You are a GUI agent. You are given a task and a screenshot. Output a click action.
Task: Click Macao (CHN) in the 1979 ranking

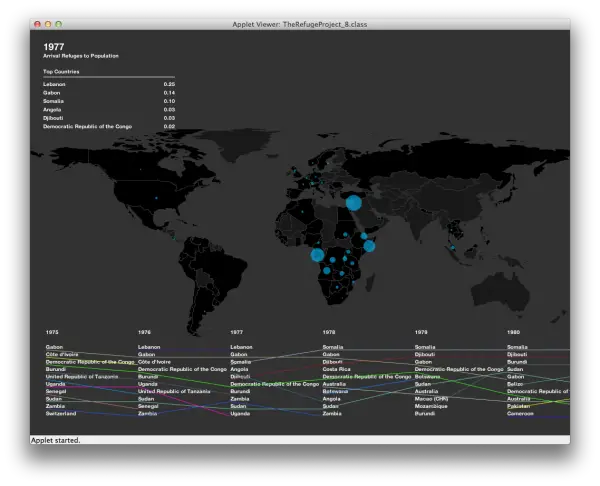[431, 399]
